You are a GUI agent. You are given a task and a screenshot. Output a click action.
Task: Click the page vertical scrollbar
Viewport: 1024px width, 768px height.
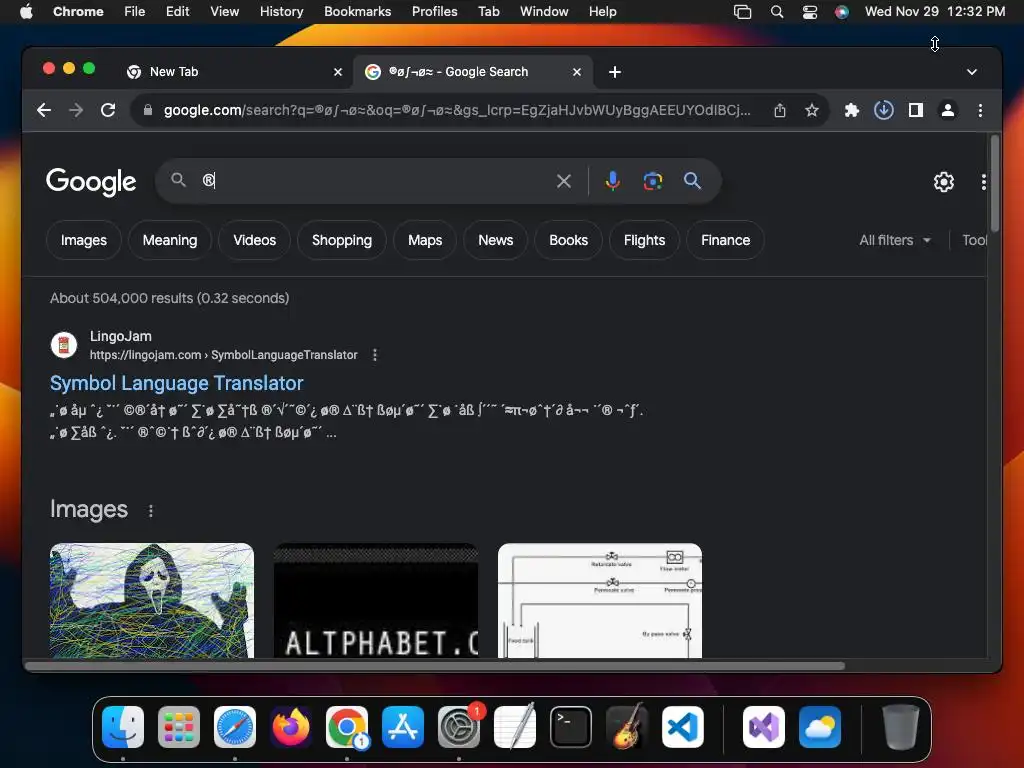(x=995, y=184)
